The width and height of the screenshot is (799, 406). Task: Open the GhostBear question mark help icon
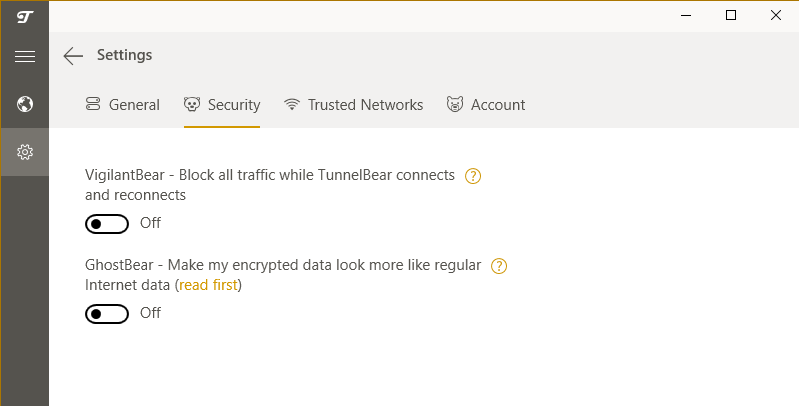(500, 266)
